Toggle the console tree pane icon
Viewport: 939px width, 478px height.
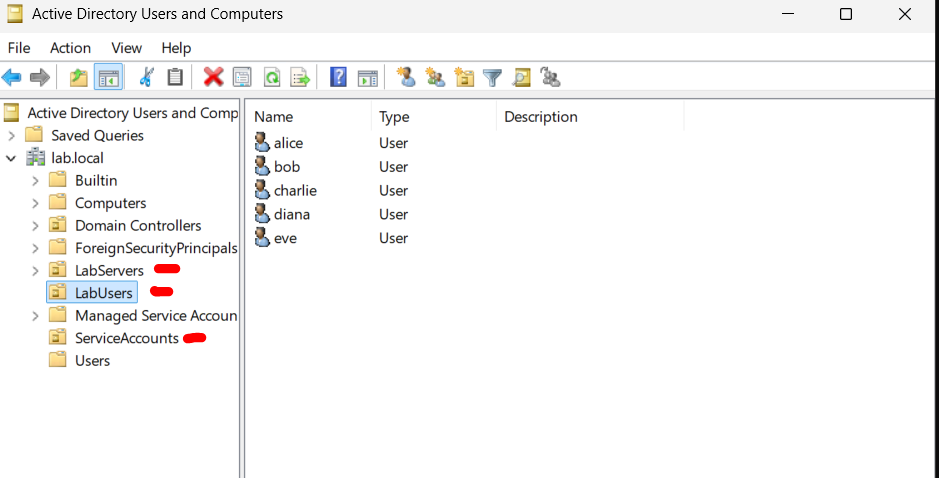108,77
